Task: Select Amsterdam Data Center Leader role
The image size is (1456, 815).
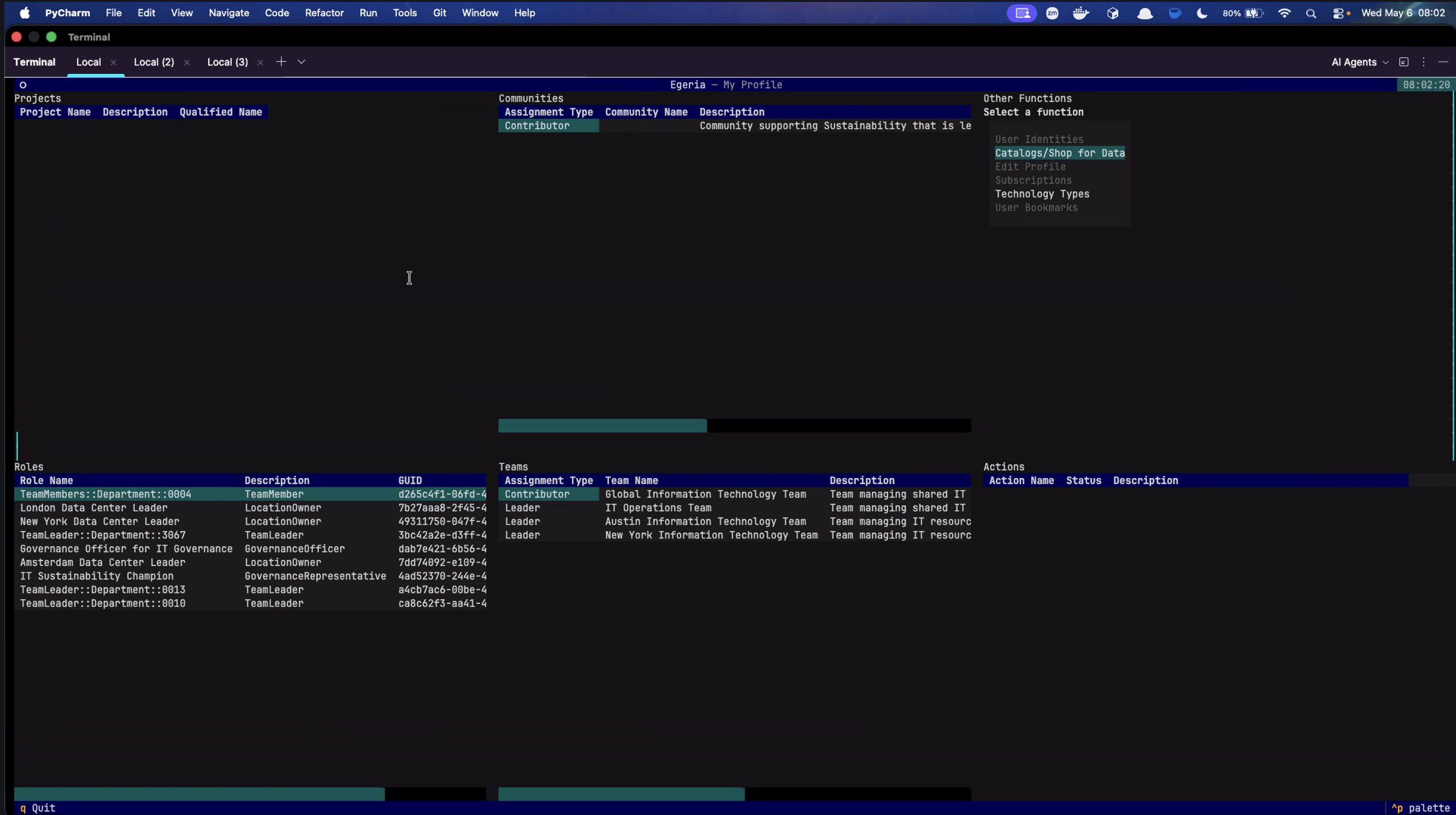Action: [x=250, y=562]
